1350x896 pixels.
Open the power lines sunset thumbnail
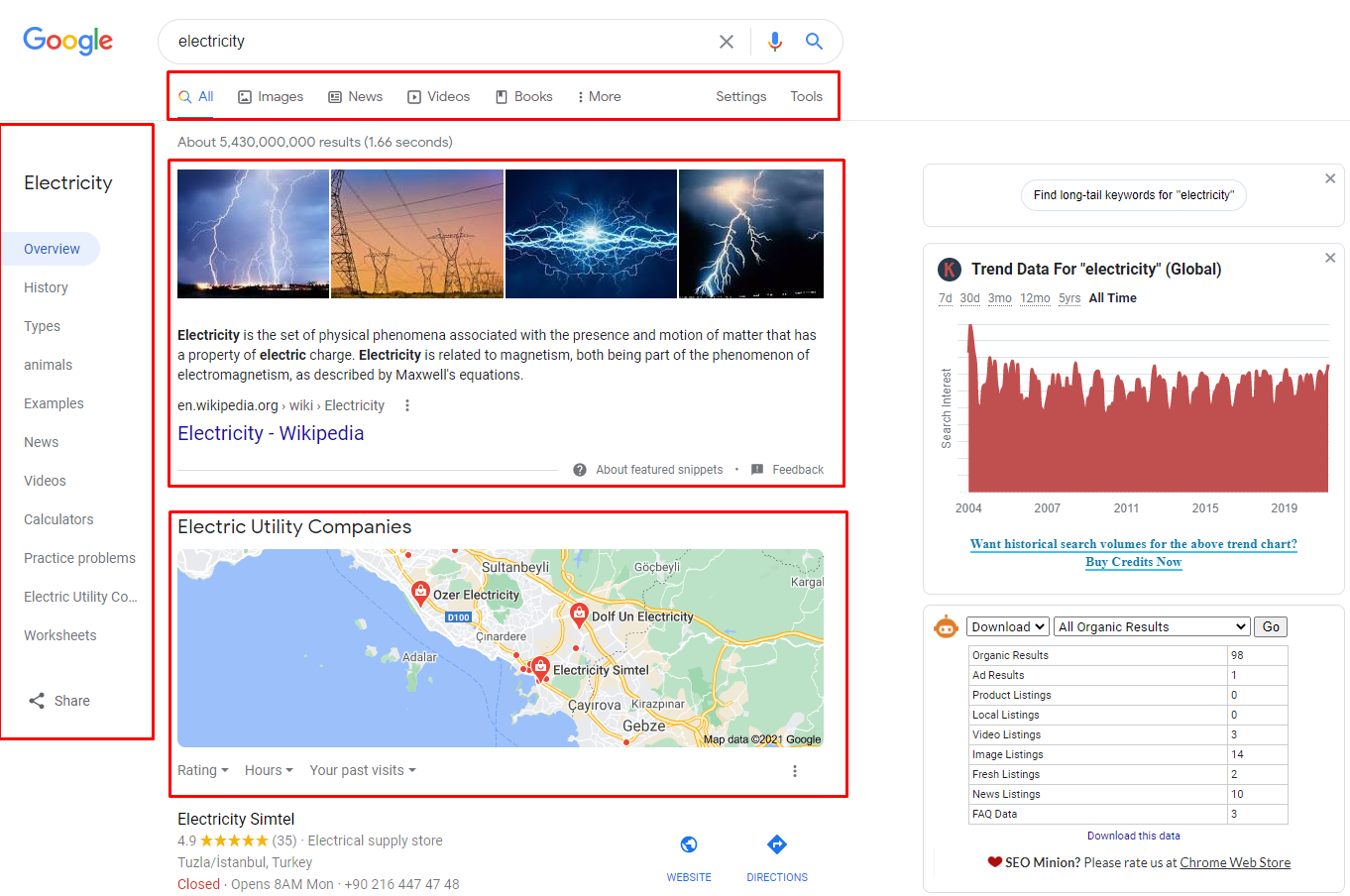[417, 234]
